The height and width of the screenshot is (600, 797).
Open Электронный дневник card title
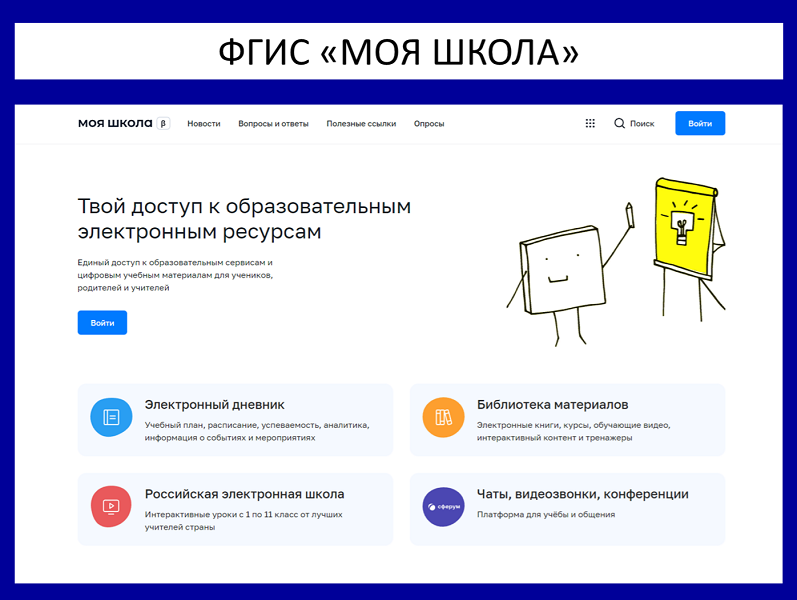[214, 405]
